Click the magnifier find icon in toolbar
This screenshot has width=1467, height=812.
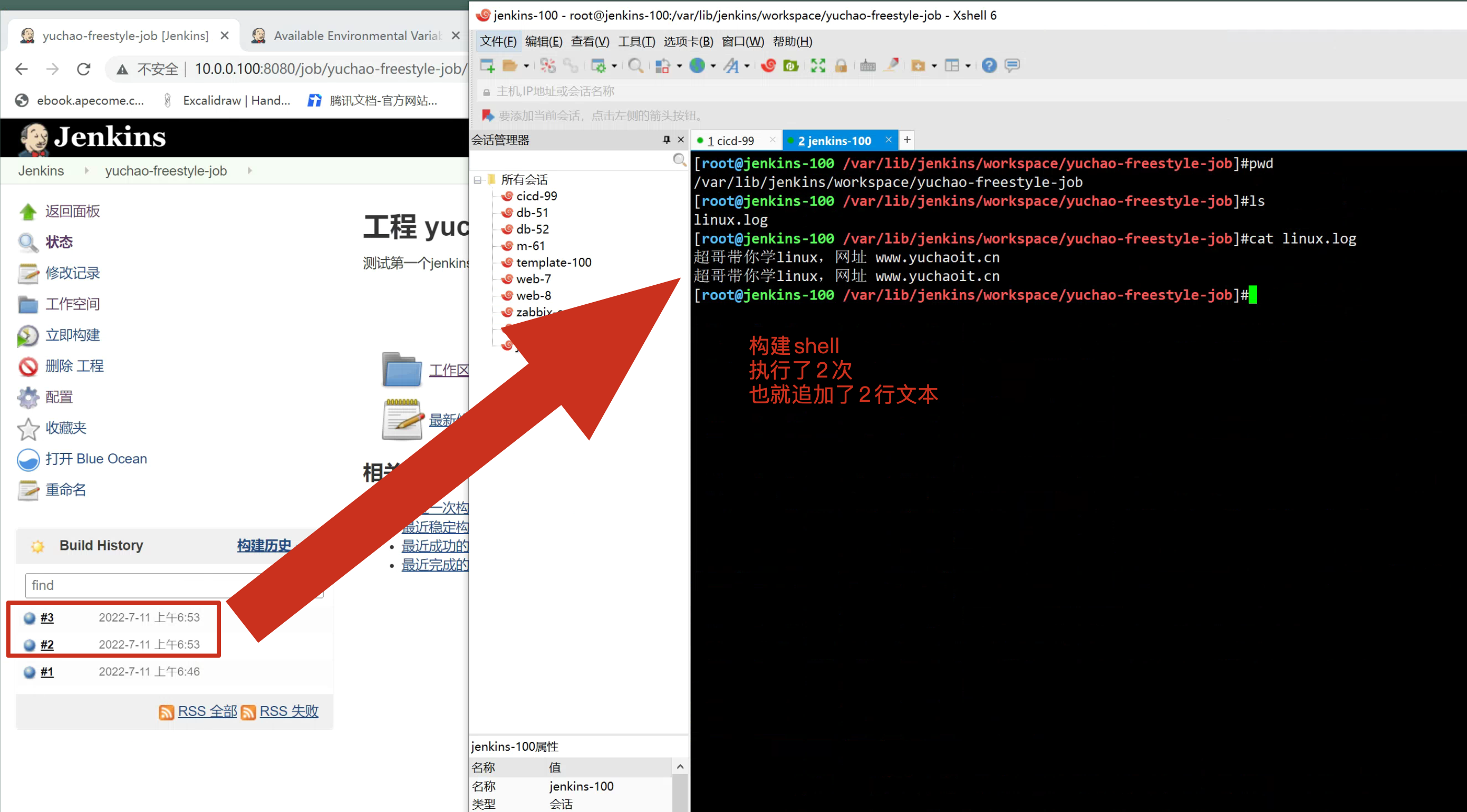click(635, 65)
